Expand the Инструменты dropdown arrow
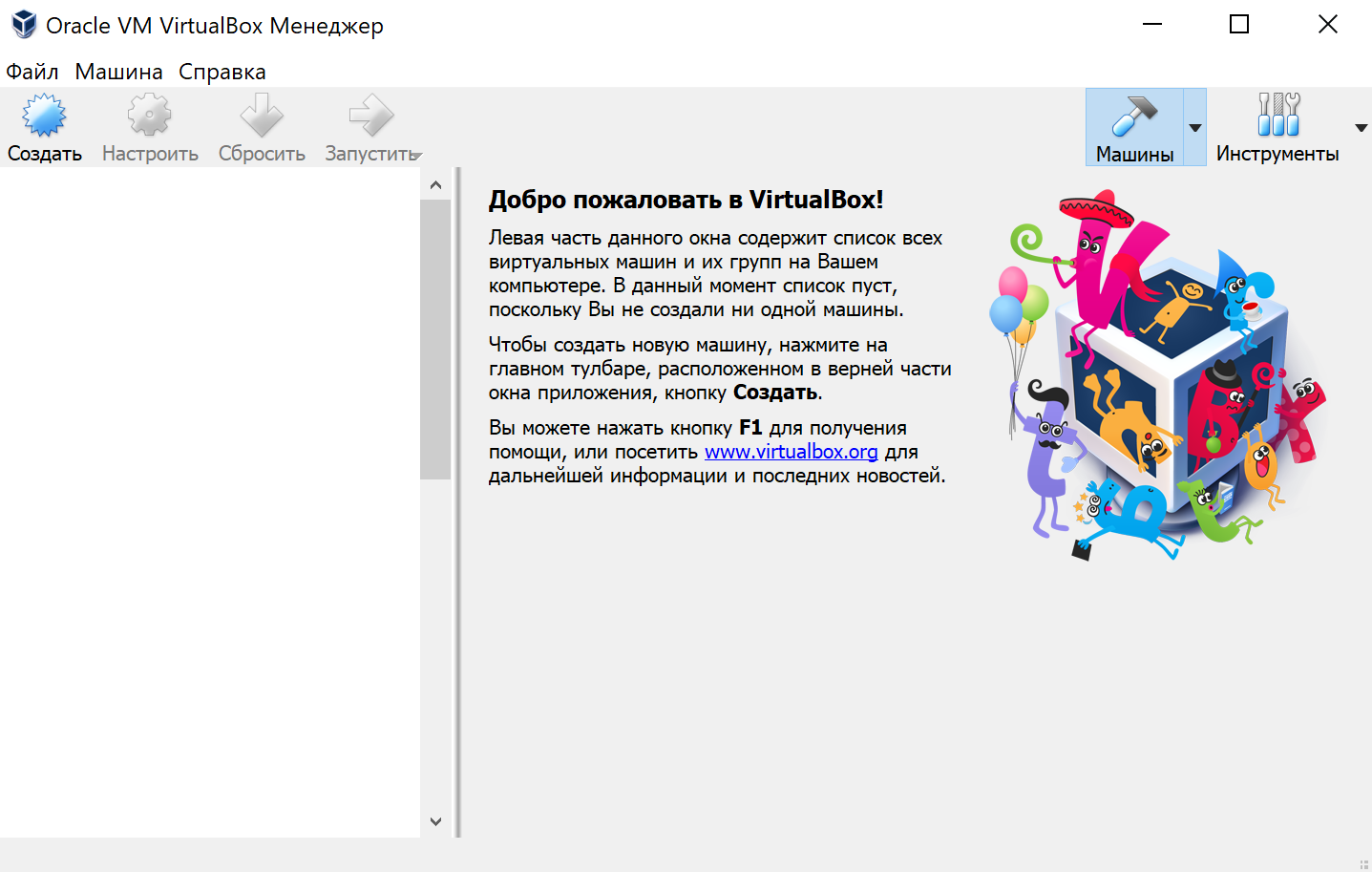This screenshot has height=872, width=1372. [1360, 126]
